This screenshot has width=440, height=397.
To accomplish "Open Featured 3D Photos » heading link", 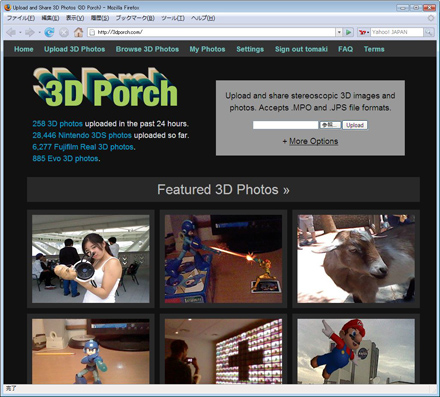I will point(223,190).
